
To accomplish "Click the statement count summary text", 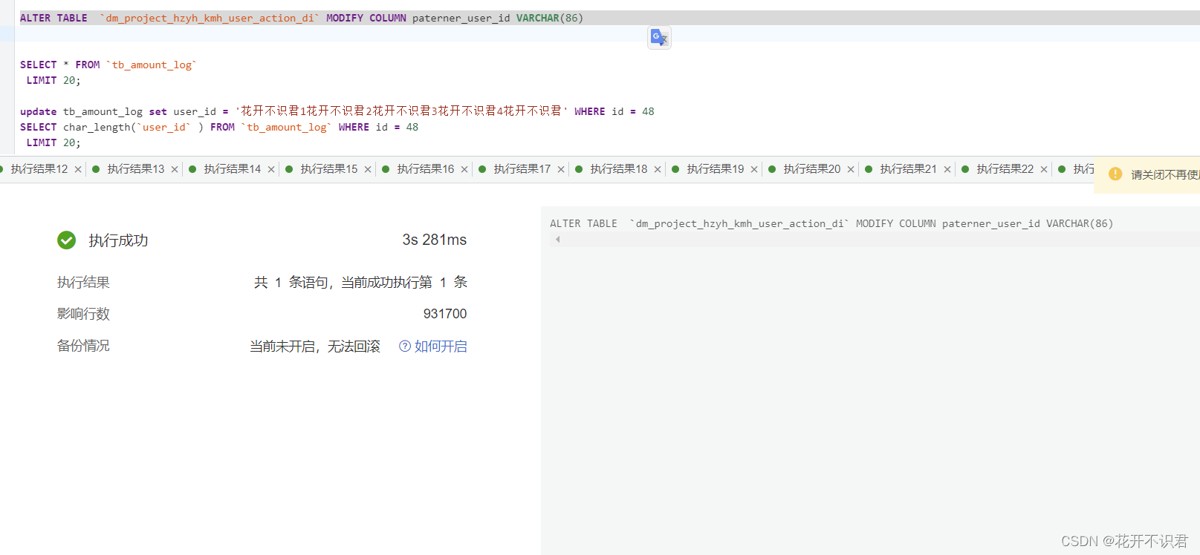I will [x=361, y=283].
